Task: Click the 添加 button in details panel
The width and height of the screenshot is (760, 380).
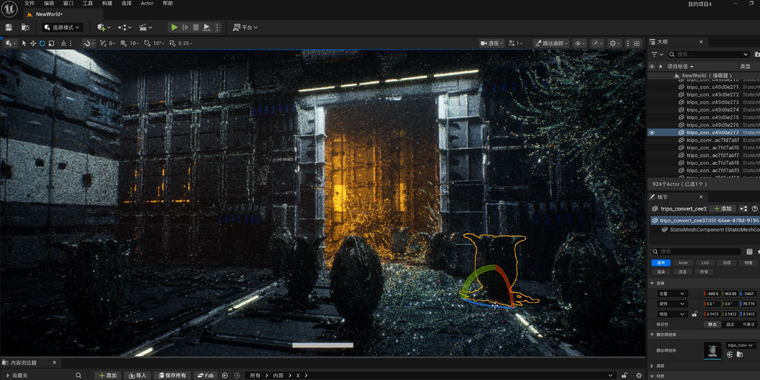Action: [722, 208]
